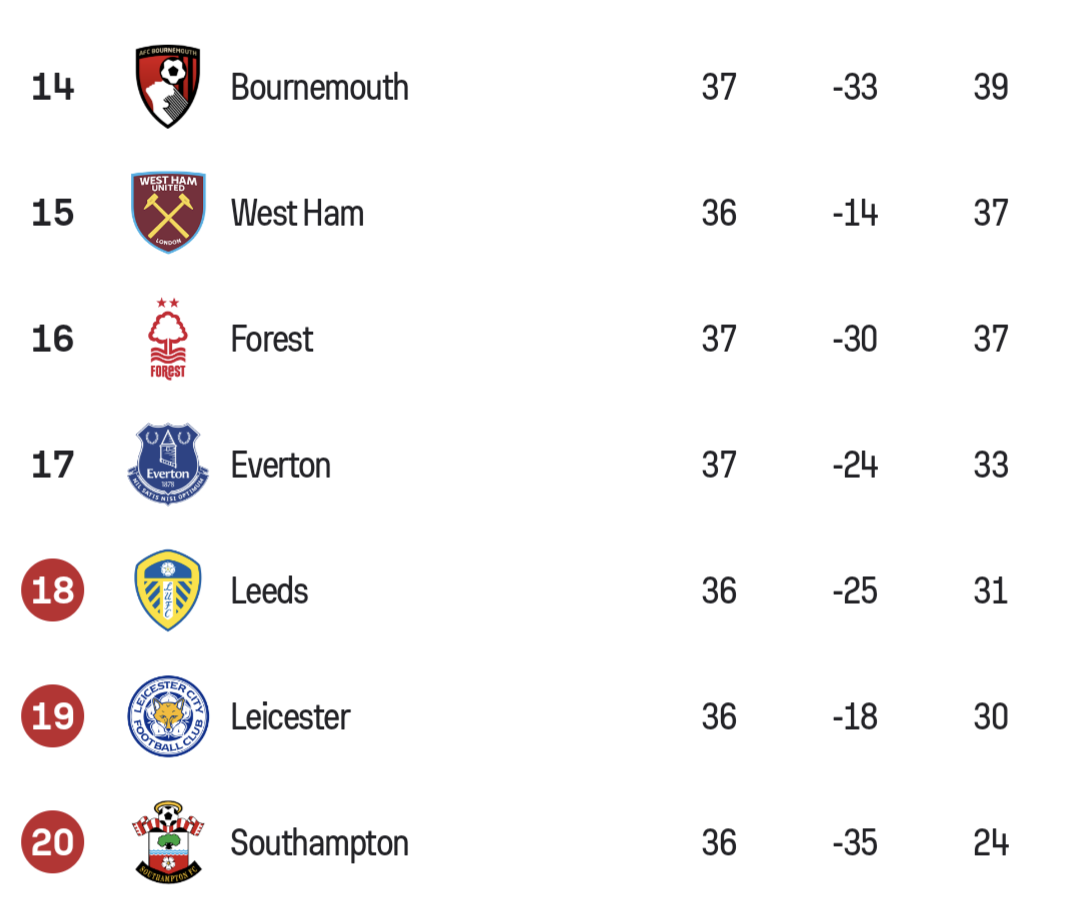1080x898 pixels.
Task: Click Bournemouth's 39 points value
Action: pyautogui.click(x=990, y=87)
